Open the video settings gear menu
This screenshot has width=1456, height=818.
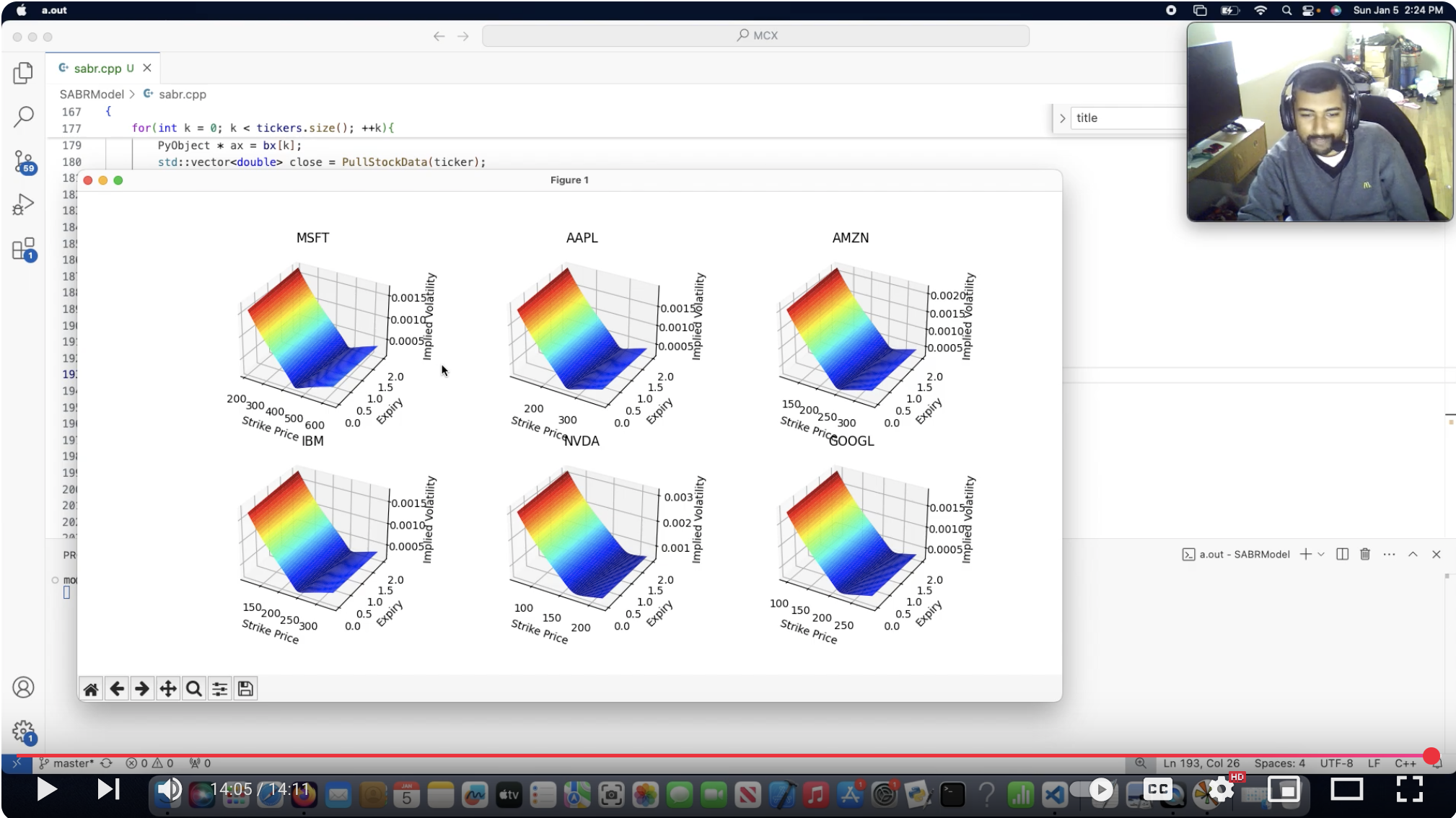click(x=1222, y=789)
